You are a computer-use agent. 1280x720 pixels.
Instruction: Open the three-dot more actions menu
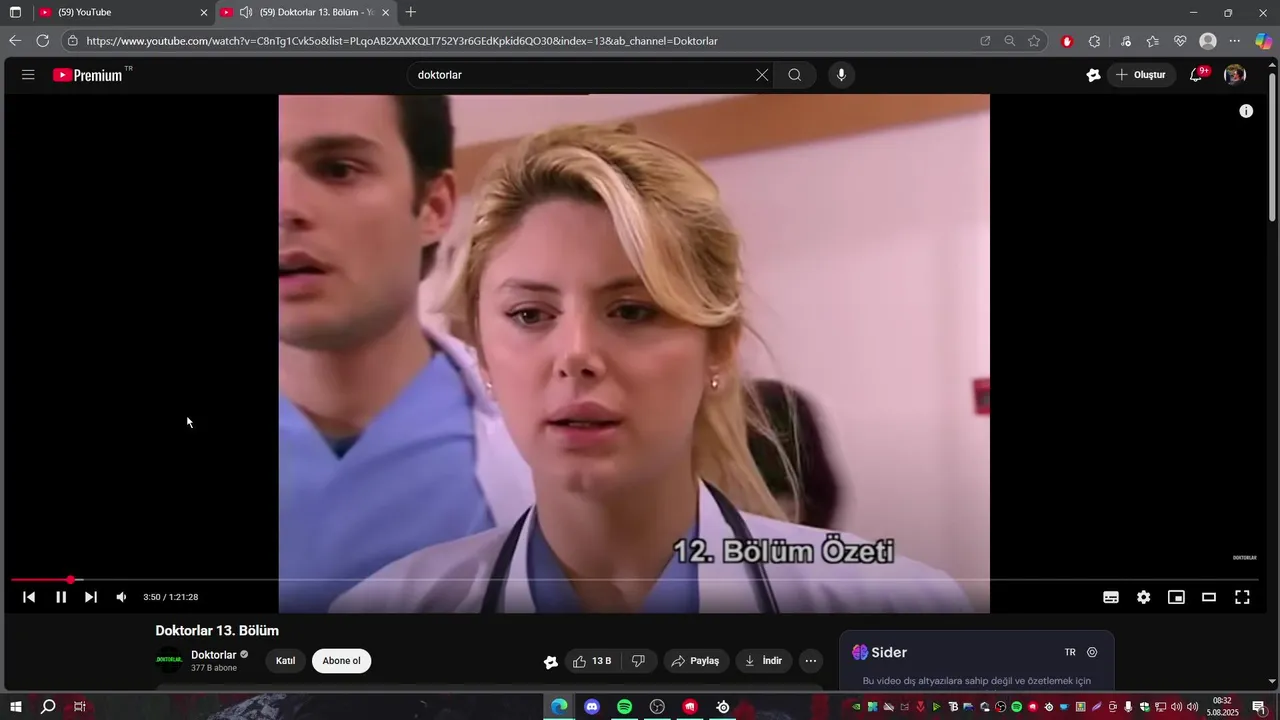(811, 661)
